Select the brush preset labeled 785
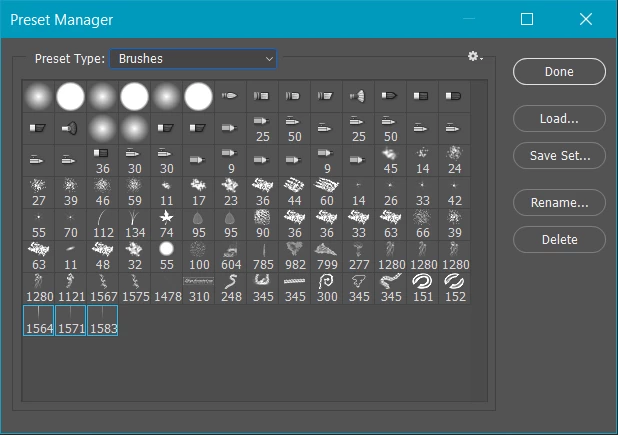Screen dimensions: 618x435 point(262,257)
